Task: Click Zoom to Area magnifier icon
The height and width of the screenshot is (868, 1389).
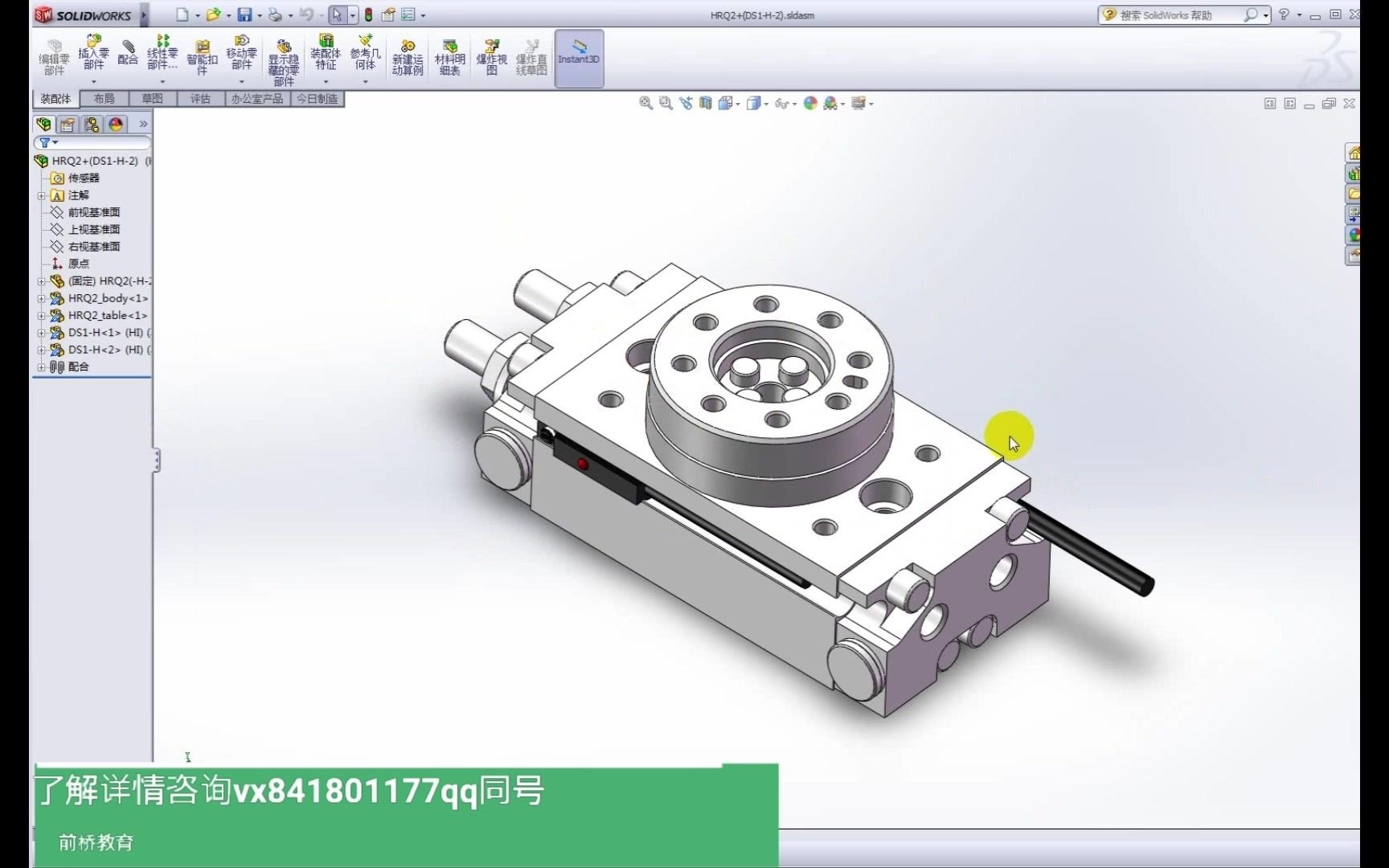Action: point(666,103)
